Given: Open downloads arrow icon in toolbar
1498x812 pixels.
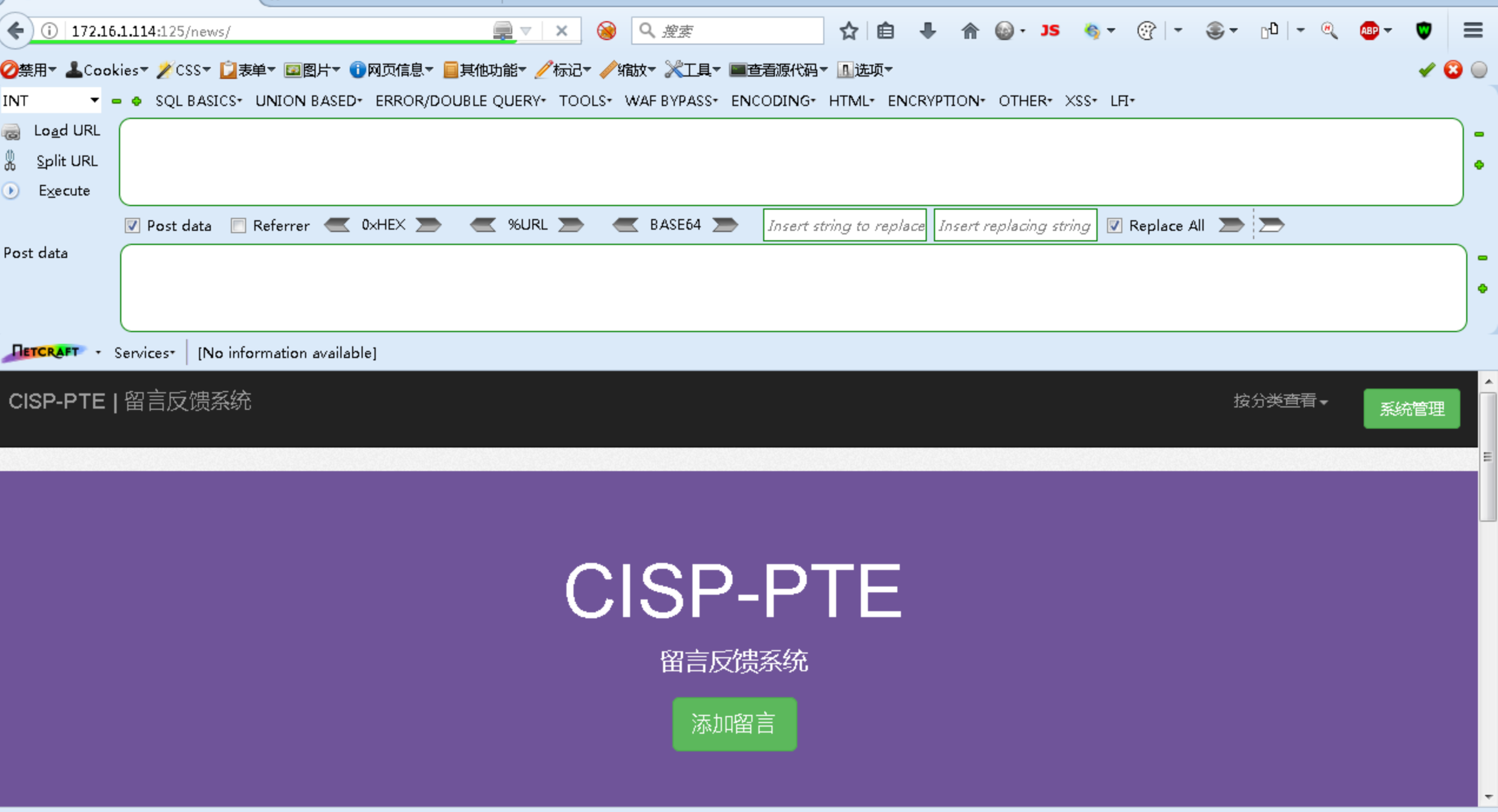Looking at the screenshot, I should tap(927, 31).
